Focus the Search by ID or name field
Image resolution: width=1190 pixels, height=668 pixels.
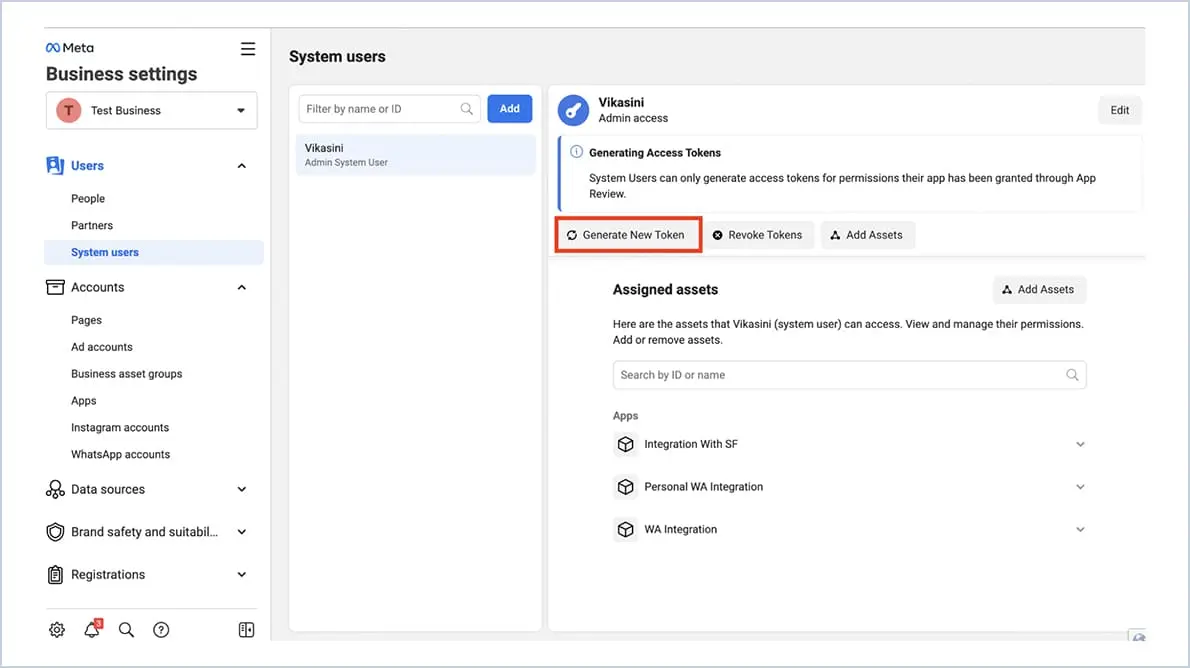pos(849,375)
